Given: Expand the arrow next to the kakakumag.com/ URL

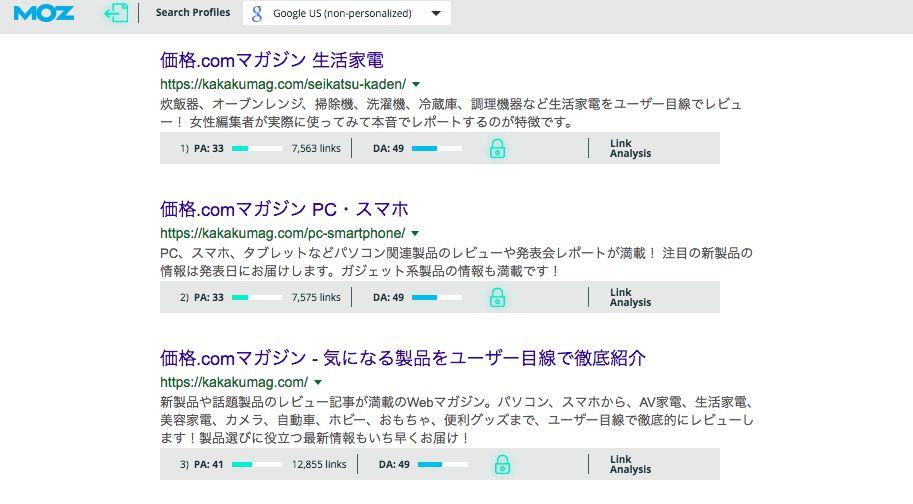Looking at the screenshot, I should 318,382.
